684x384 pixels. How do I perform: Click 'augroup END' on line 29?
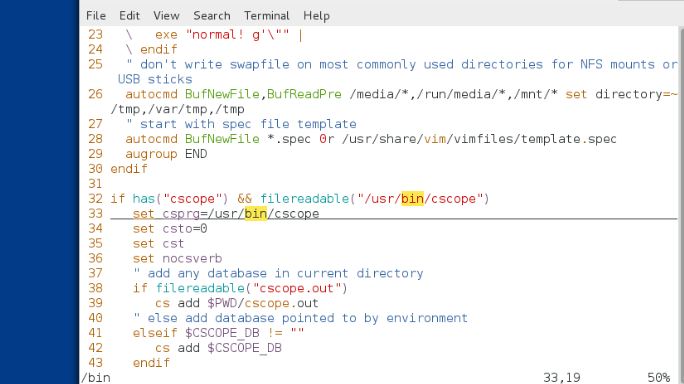166,154
